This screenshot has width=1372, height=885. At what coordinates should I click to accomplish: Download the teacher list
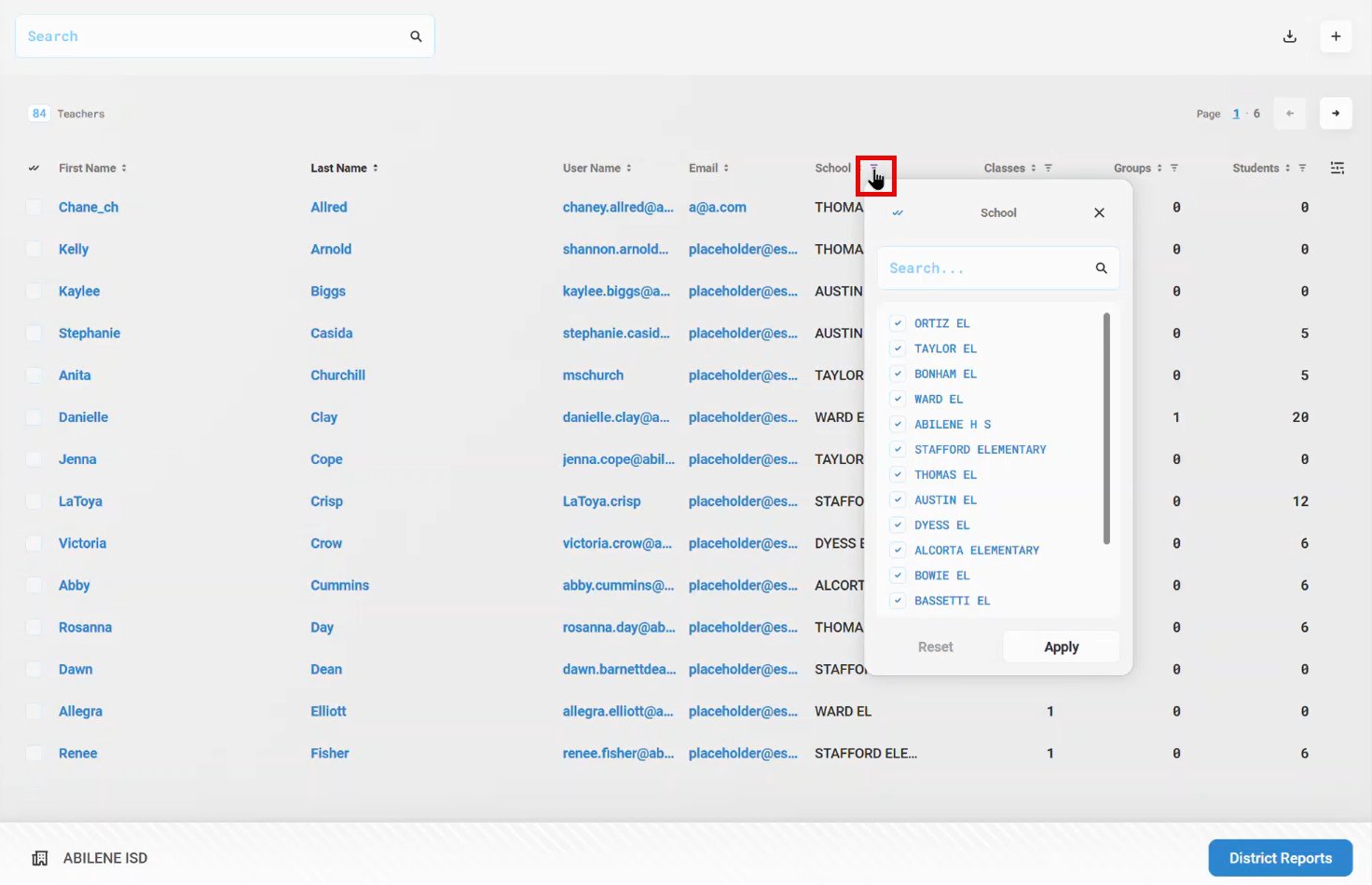[1290, 36]
